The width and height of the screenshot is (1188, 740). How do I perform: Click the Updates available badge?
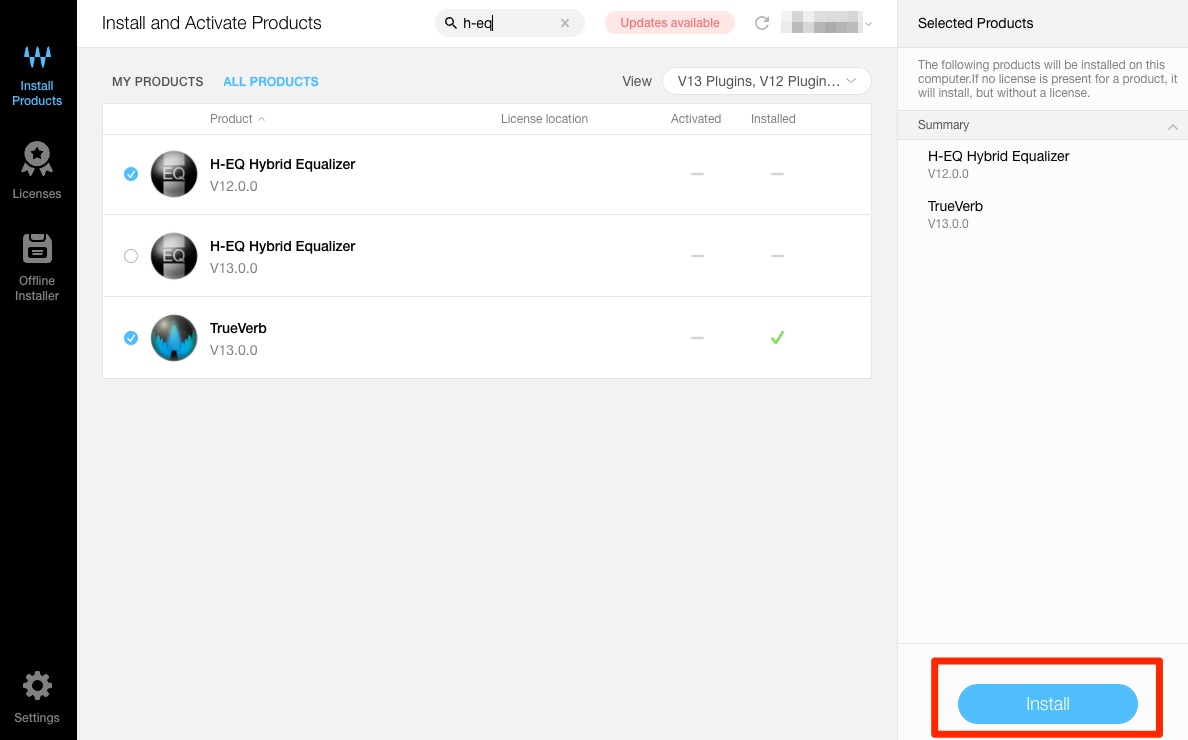670,23
